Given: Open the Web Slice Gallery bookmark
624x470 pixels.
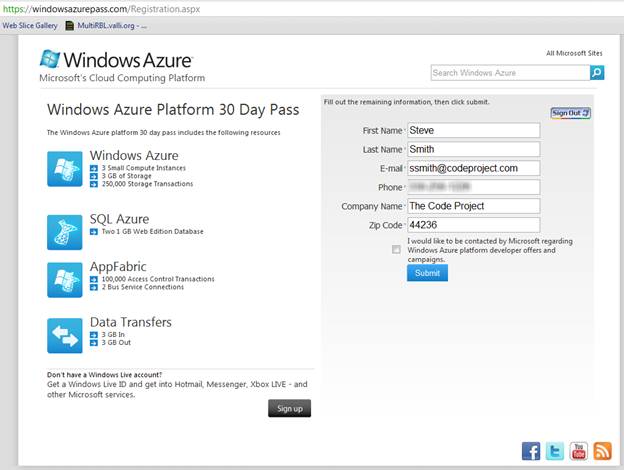Looking at the screenshot, I should tap(30, 25).
